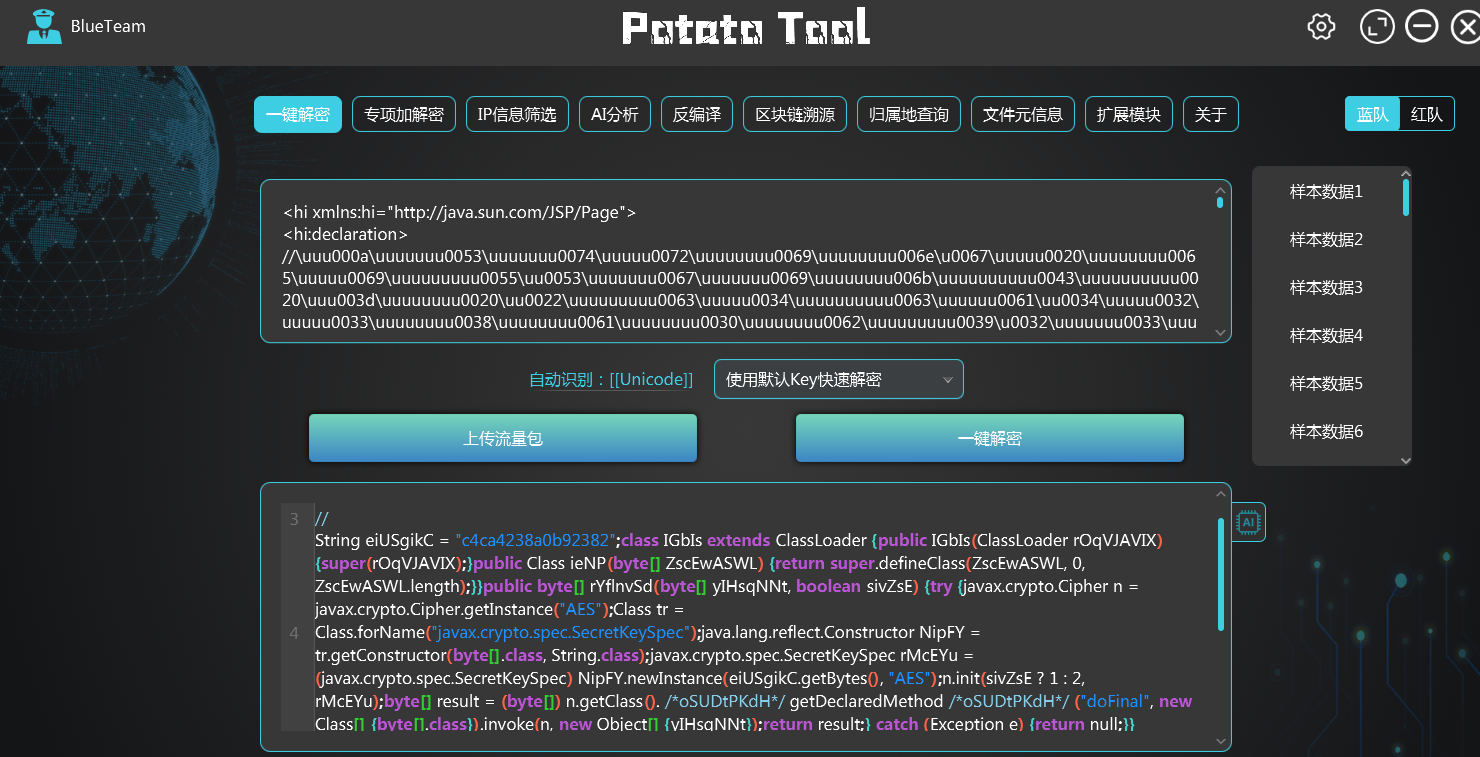The image size is (1480, 757).
Task: Click line number 4 in output gutter
Action: [x=294, y=633]
